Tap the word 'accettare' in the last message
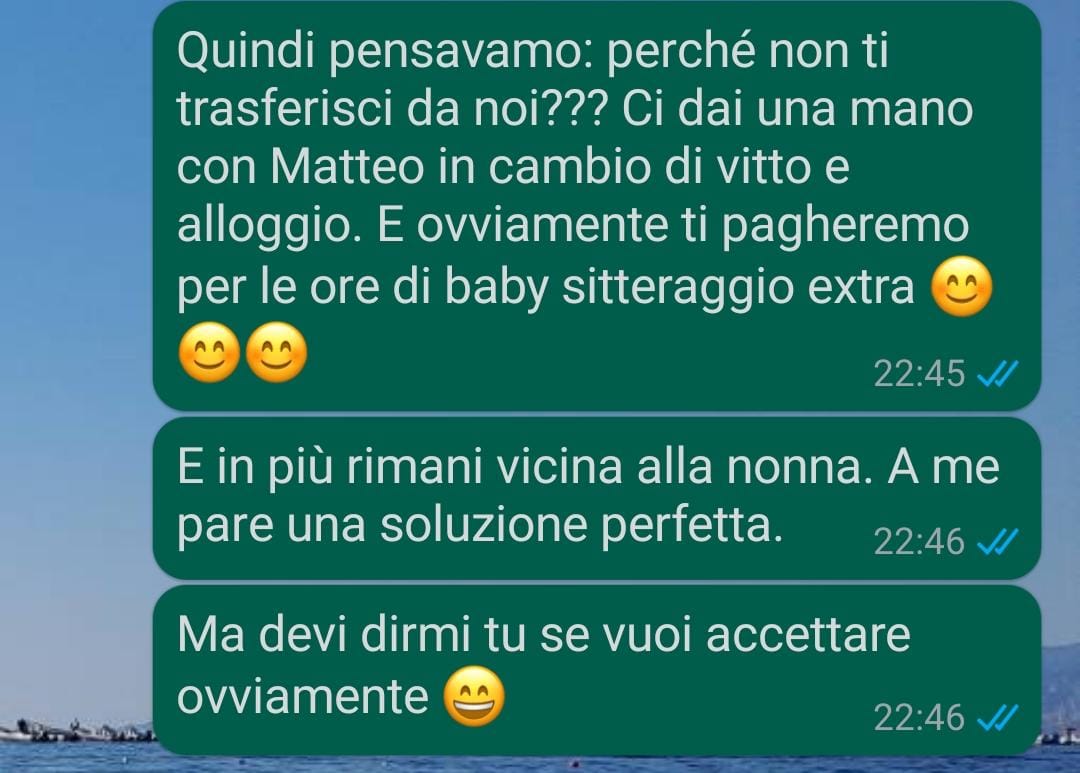Screen dimensions: 1080x773 [808, 635]
